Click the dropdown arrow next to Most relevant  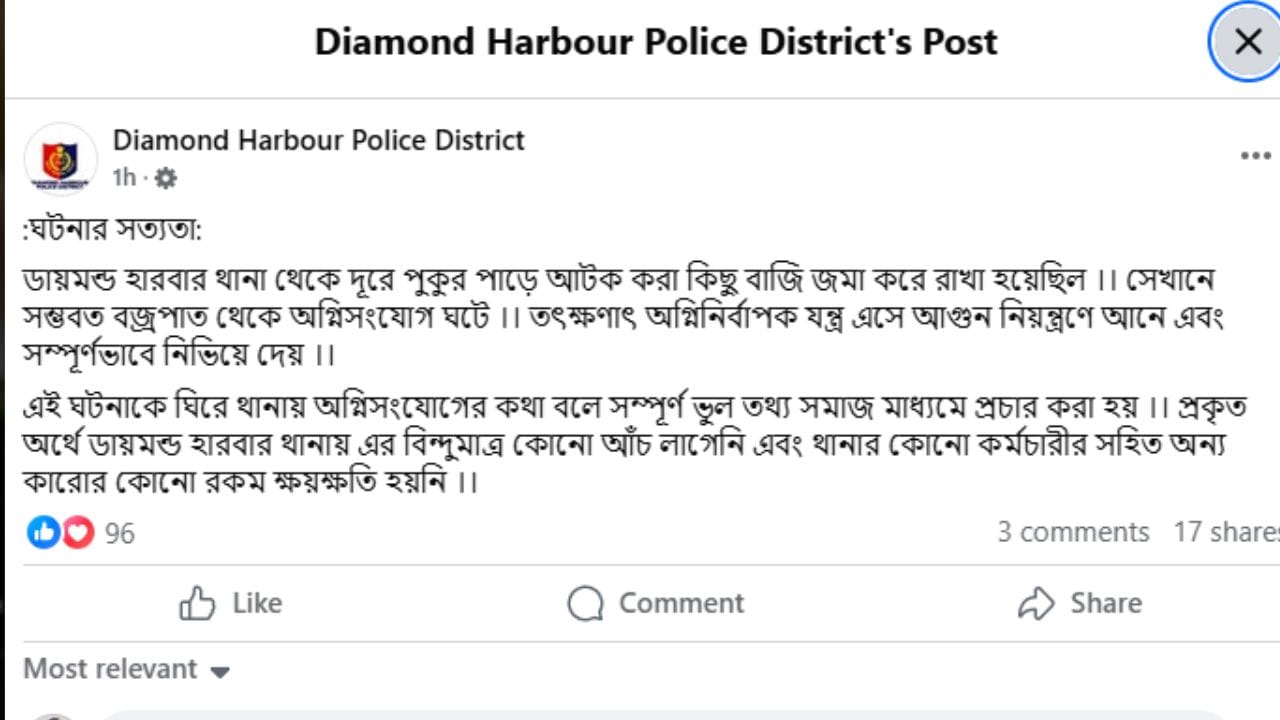point(220,671)
